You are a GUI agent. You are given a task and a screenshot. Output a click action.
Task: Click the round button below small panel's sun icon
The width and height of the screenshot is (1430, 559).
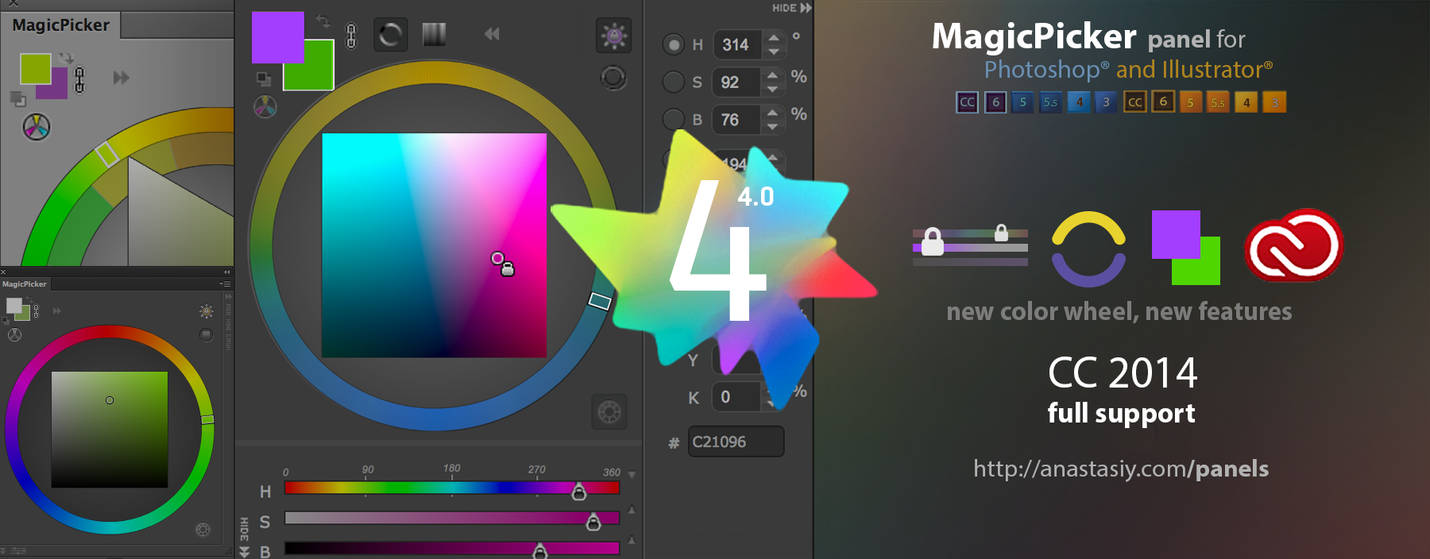pos(206,333)
